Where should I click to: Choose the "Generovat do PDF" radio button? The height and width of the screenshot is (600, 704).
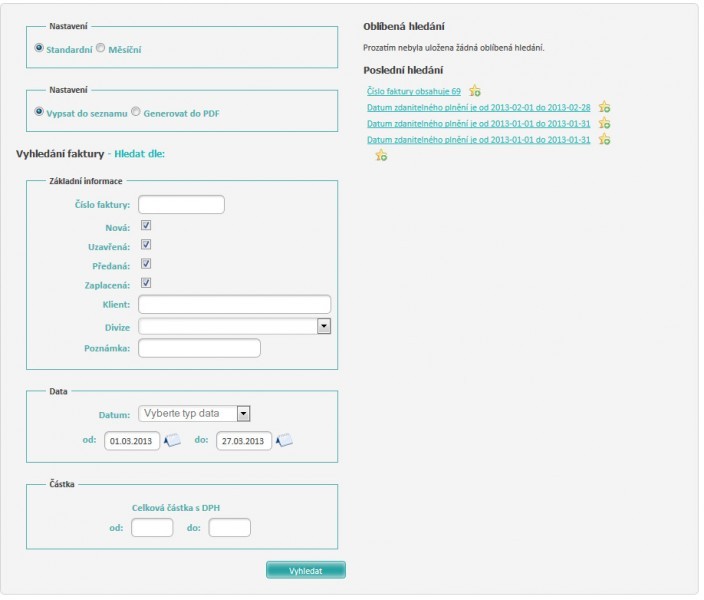137,112
